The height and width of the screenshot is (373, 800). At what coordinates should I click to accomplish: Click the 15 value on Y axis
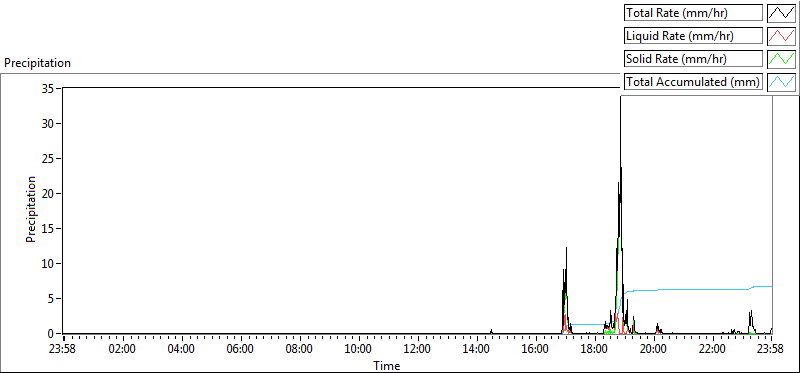48,229
